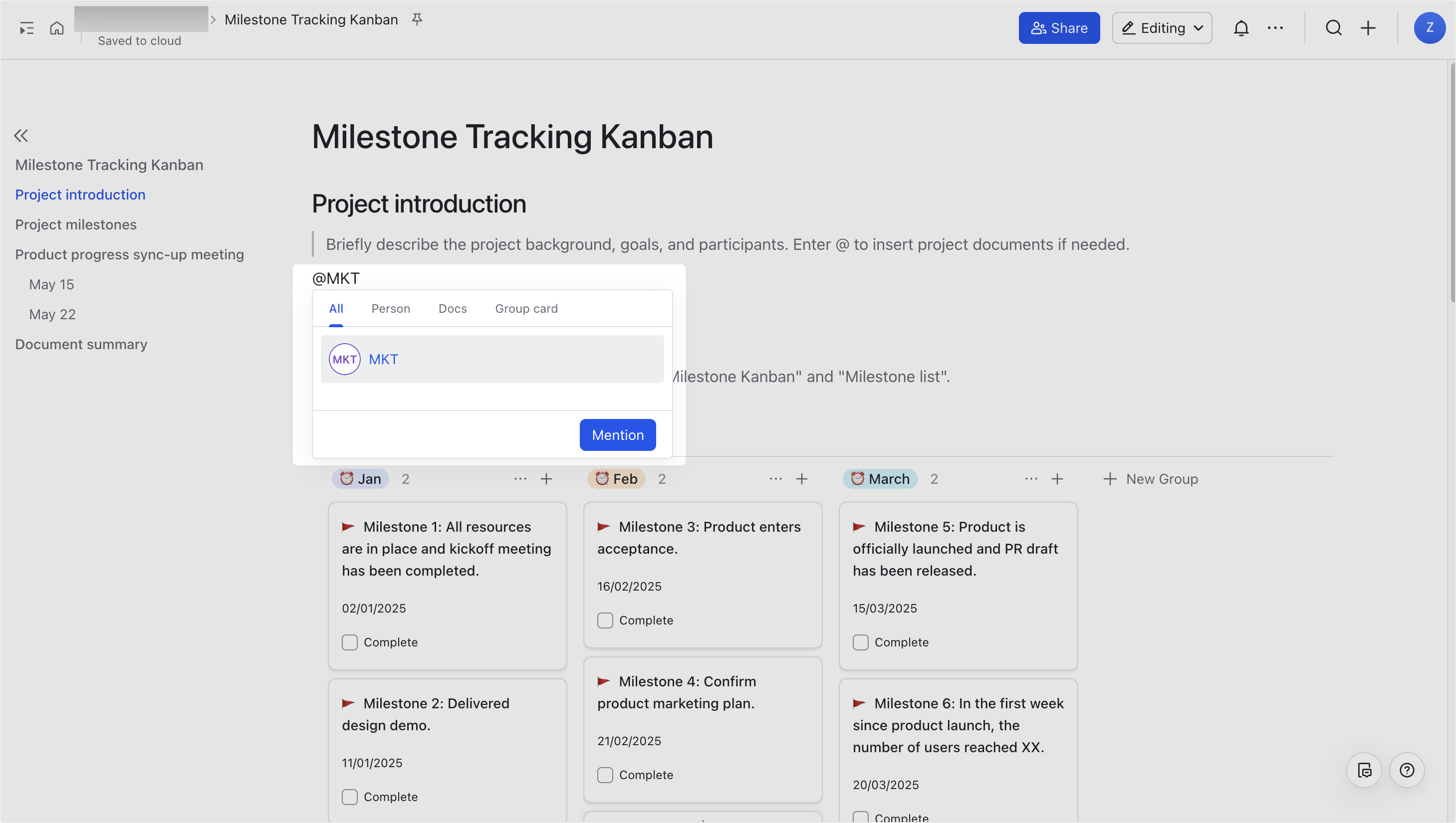Click the 11/01/2025 date on Milestone 2

coord(372,763)
